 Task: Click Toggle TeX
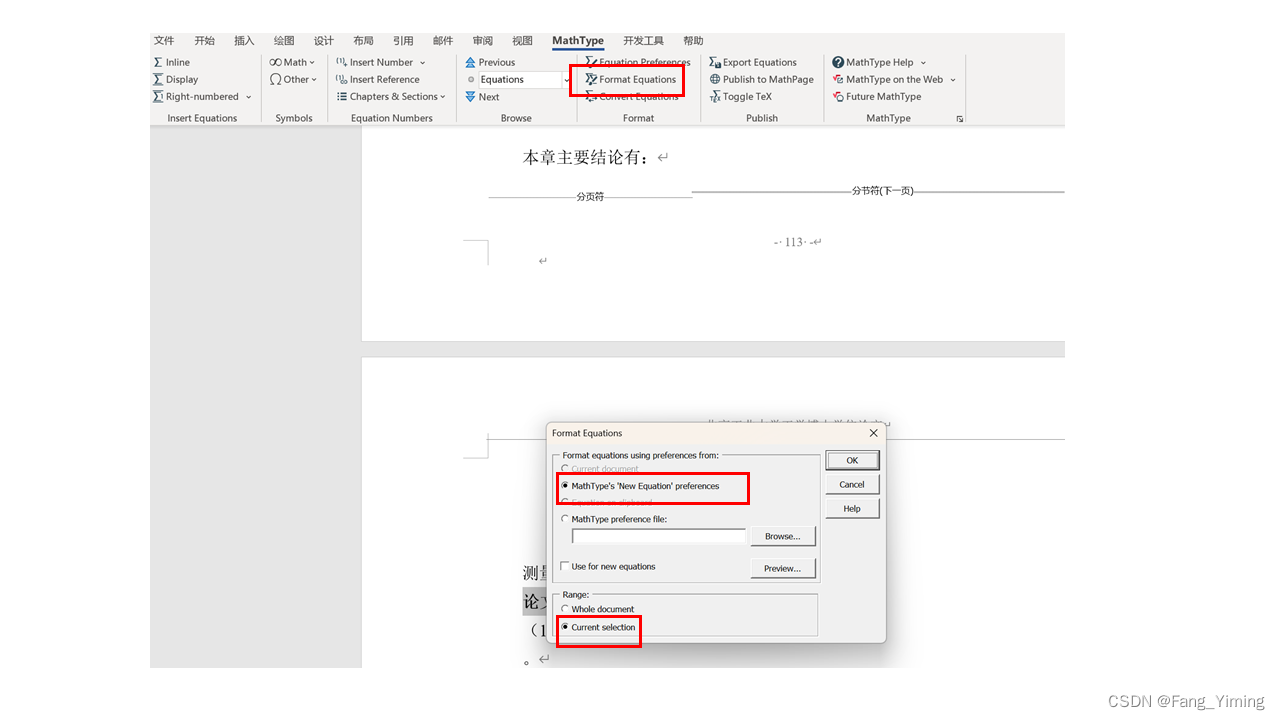tap(740, 97)
